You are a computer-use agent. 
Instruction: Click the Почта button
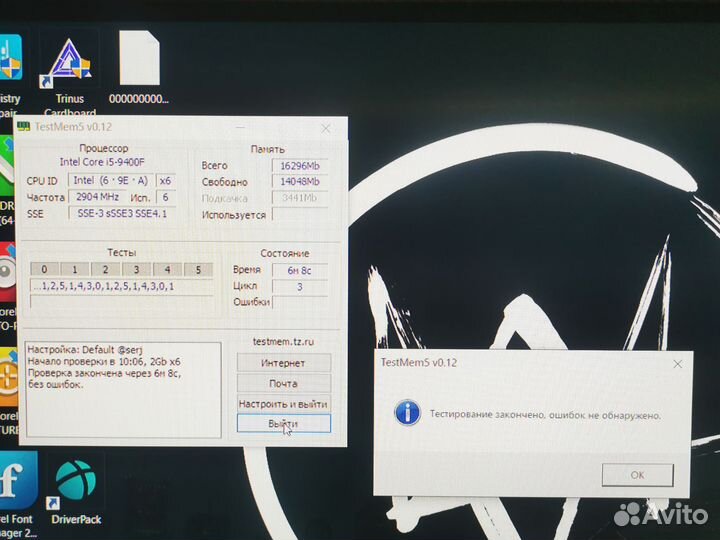tap(284, 383)
